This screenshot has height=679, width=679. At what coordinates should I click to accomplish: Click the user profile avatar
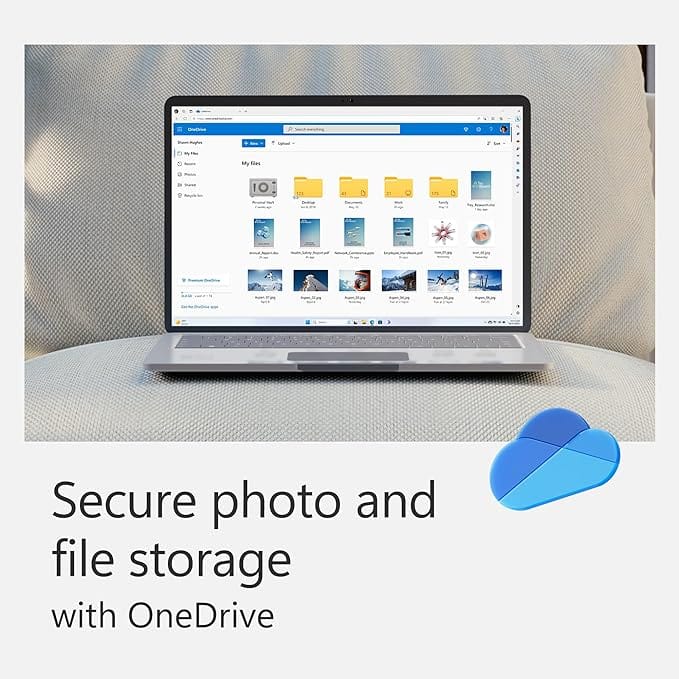503,129
